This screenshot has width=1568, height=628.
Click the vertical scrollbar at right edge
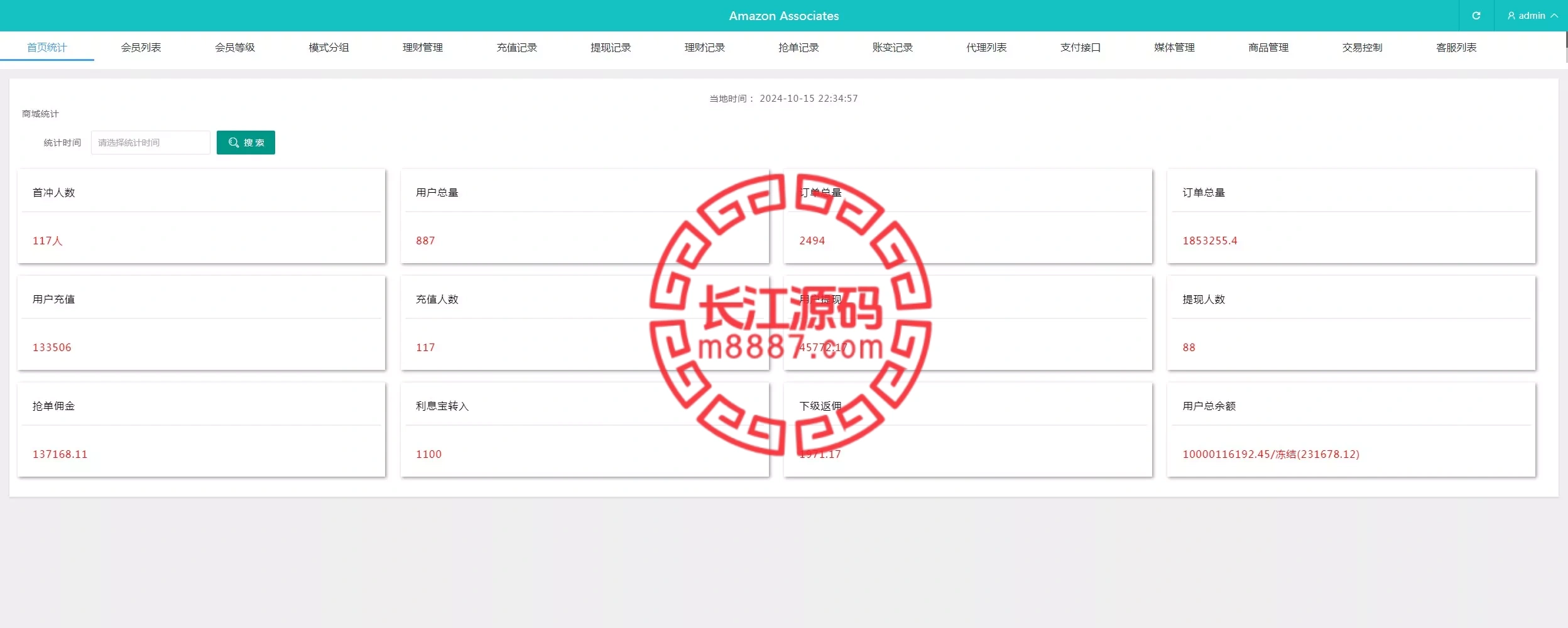(x=1566, y=47)
